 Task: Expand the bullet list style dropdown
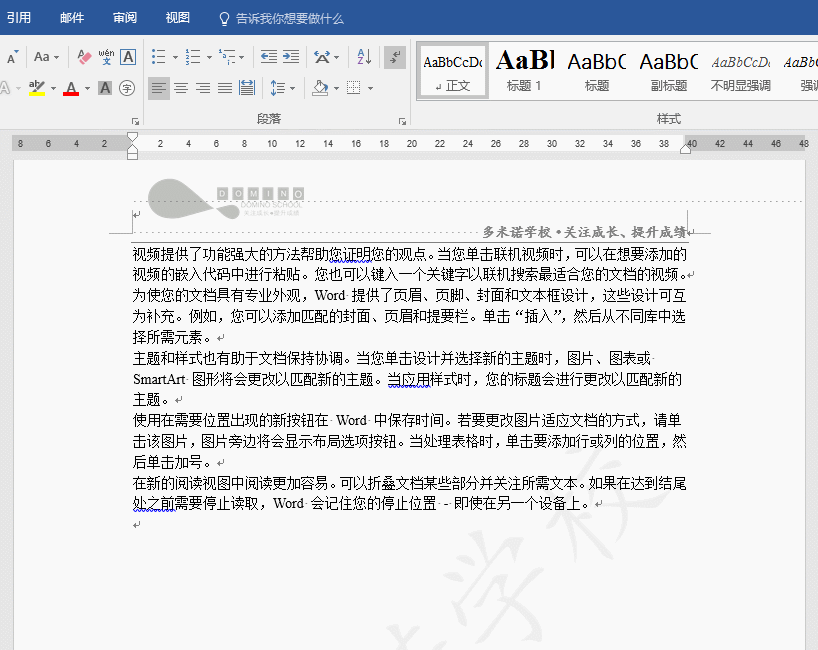(175, 58)
